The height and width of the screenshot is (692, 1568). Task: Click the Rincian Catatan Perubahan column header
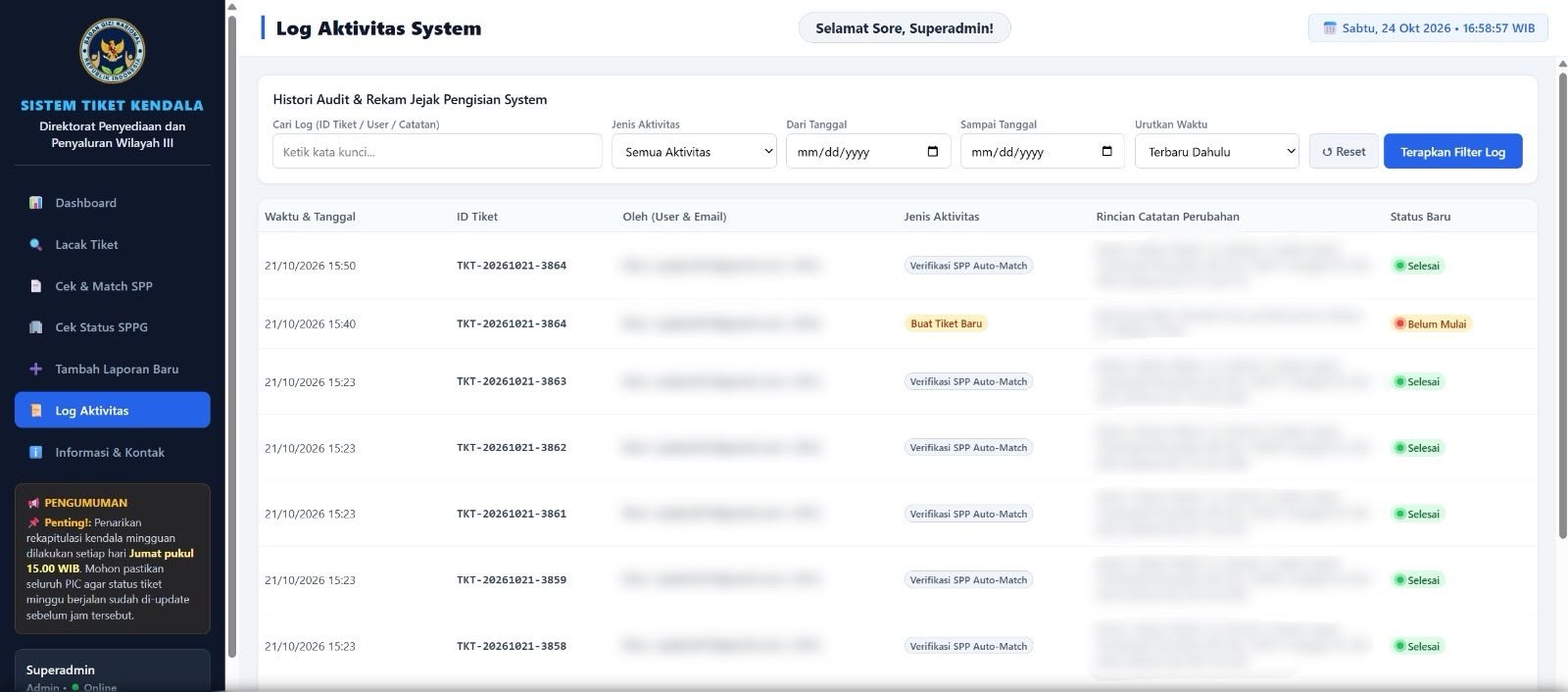click(x=1167, y=217)
